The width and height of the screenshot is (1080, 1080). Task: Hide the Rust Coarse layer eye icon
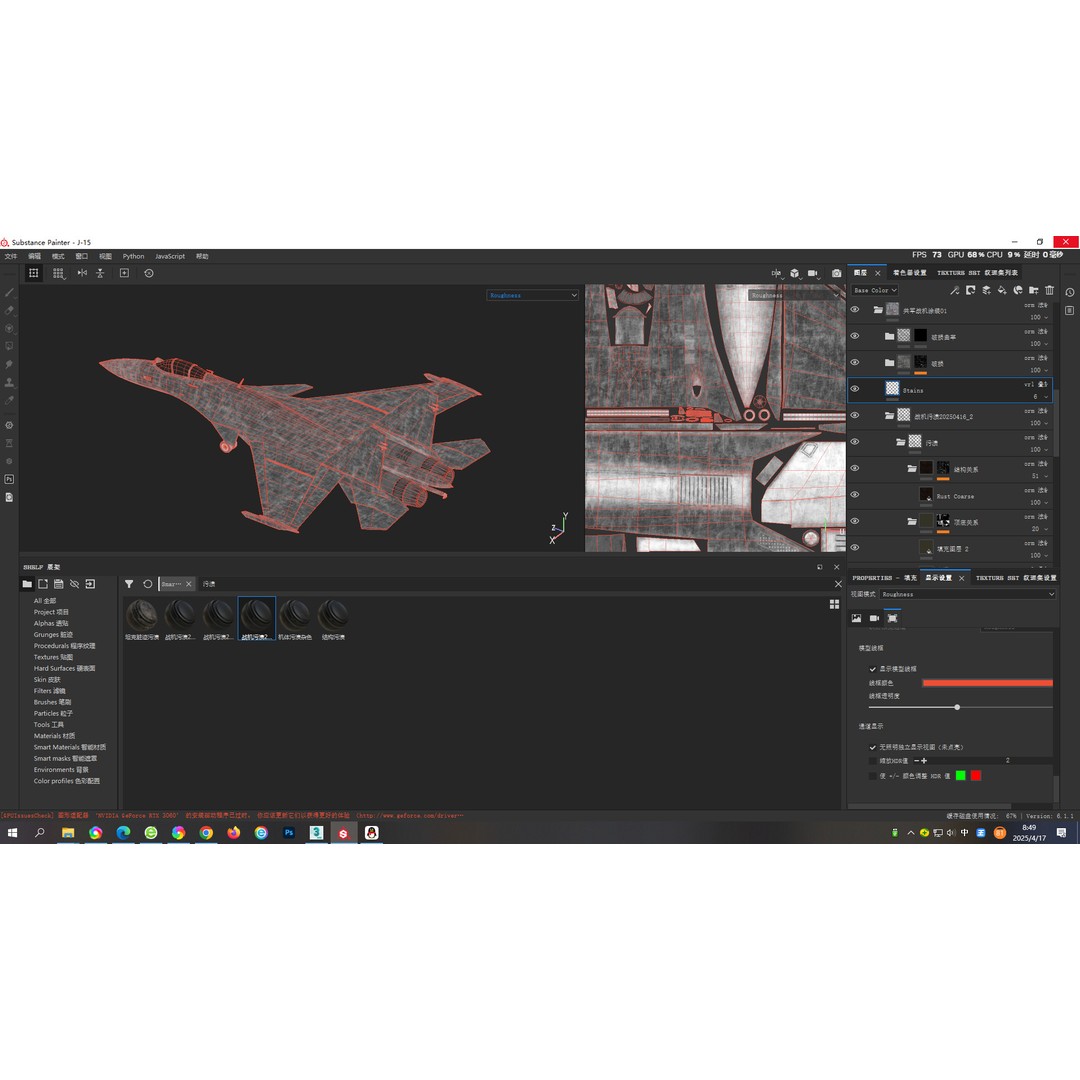coord(855,495)
